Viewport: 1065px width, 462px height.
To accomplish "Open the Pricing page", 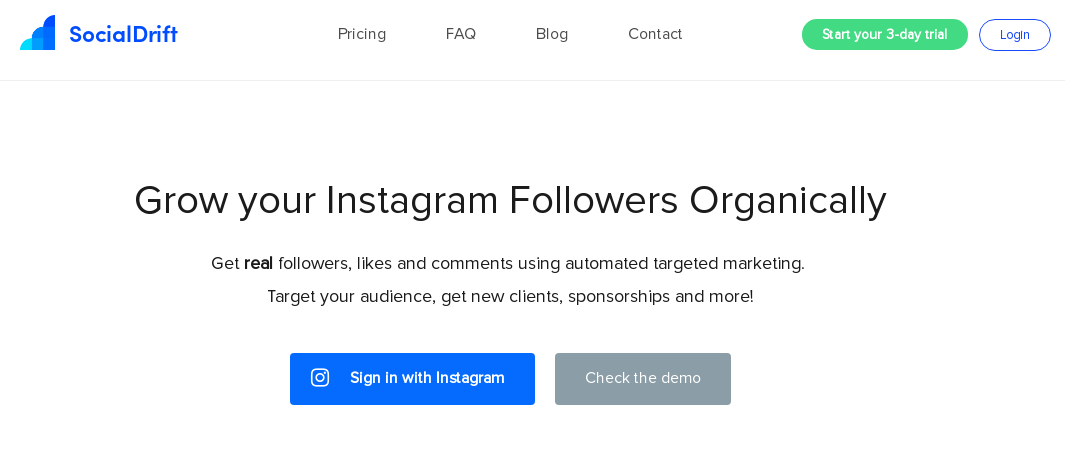I will tap(362, 34).
